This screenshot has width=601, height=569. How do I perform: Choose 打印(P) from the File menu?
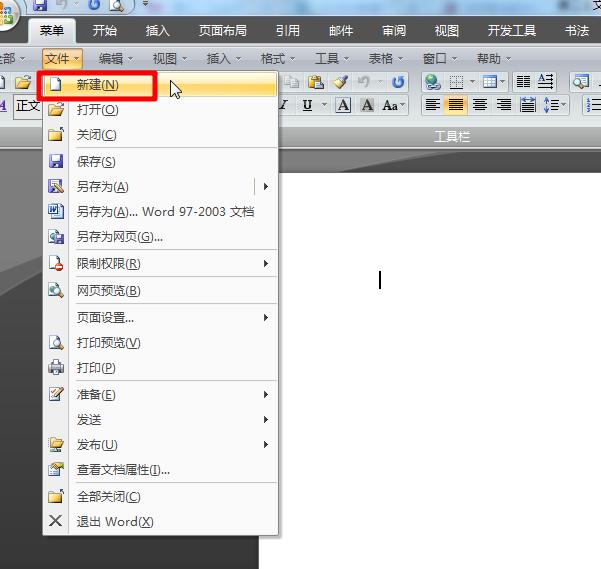click(x=160, y=368)
